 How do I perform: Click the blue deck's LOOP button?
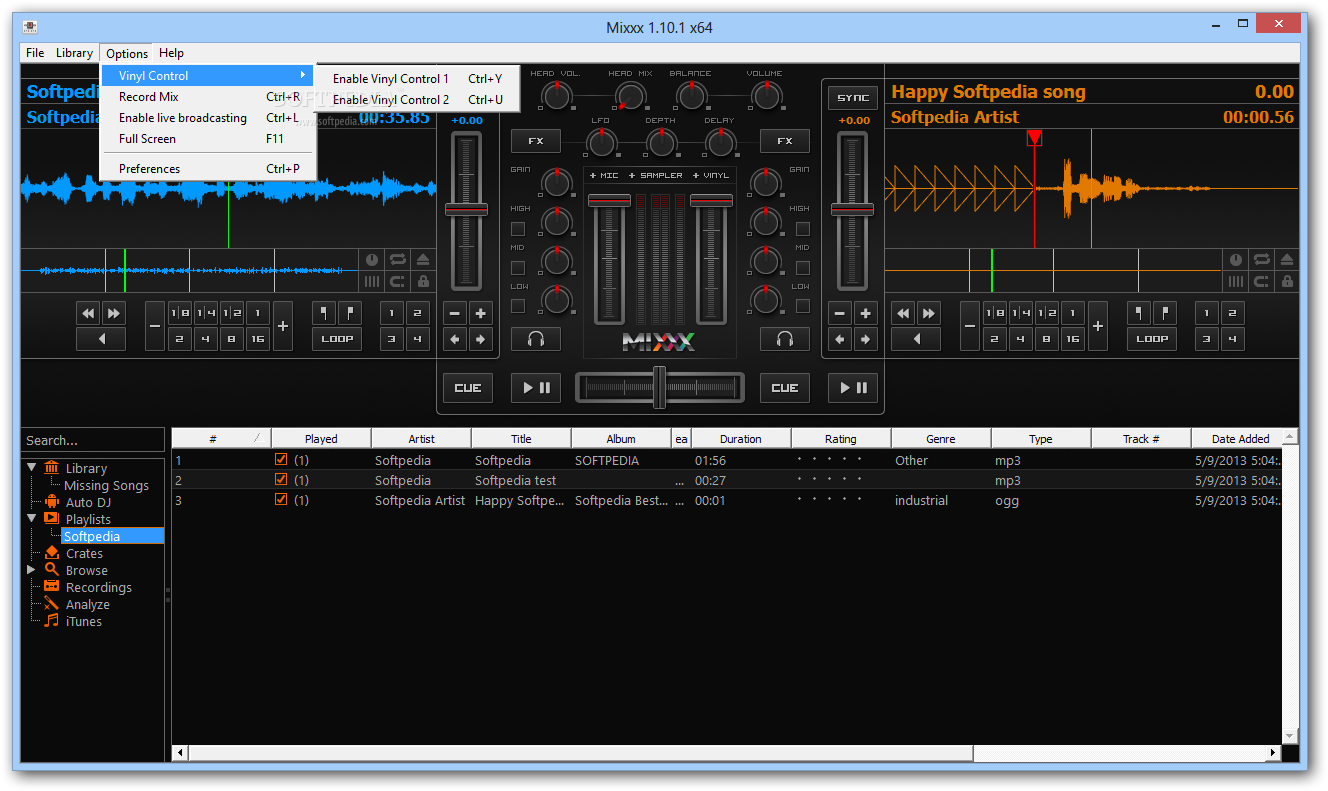pos(337,339)
